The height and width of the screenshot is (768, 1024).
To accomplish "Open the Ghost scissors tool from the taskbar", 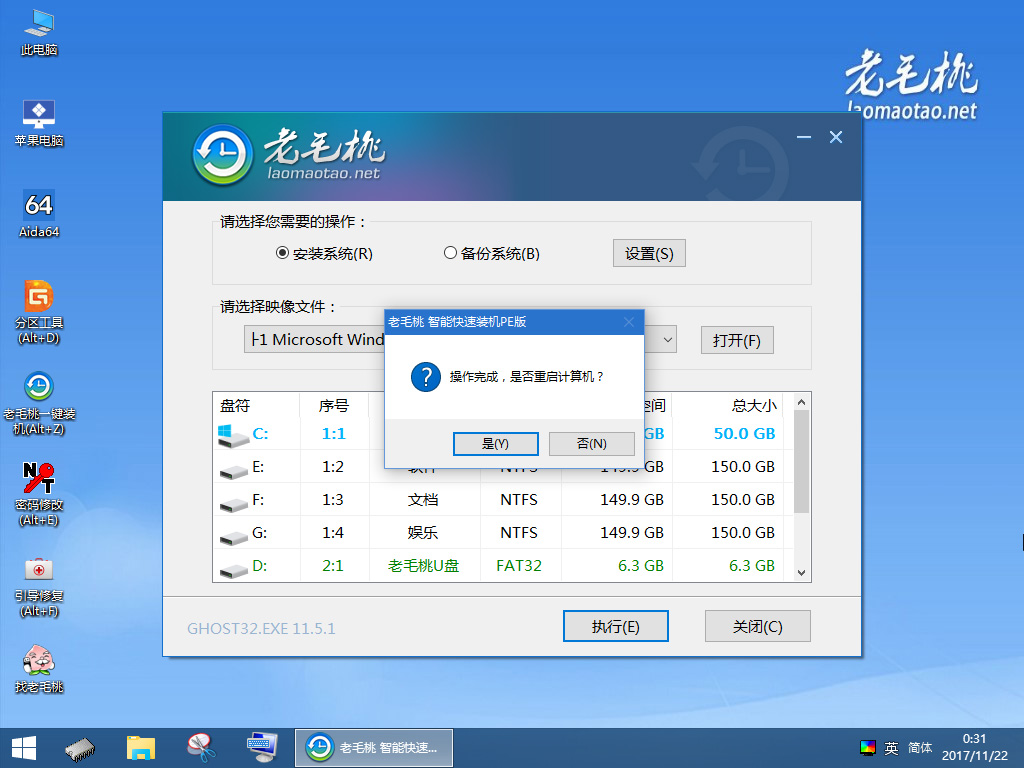I will pyautogui.click(x=201, y=747).
